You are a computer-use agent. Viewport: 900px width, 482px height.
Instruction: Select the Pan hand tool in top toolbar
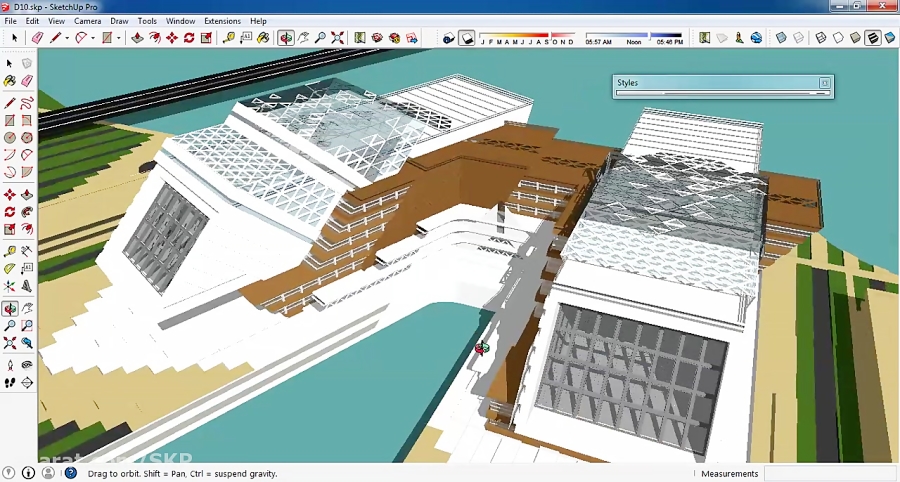[x=303, y=38]
